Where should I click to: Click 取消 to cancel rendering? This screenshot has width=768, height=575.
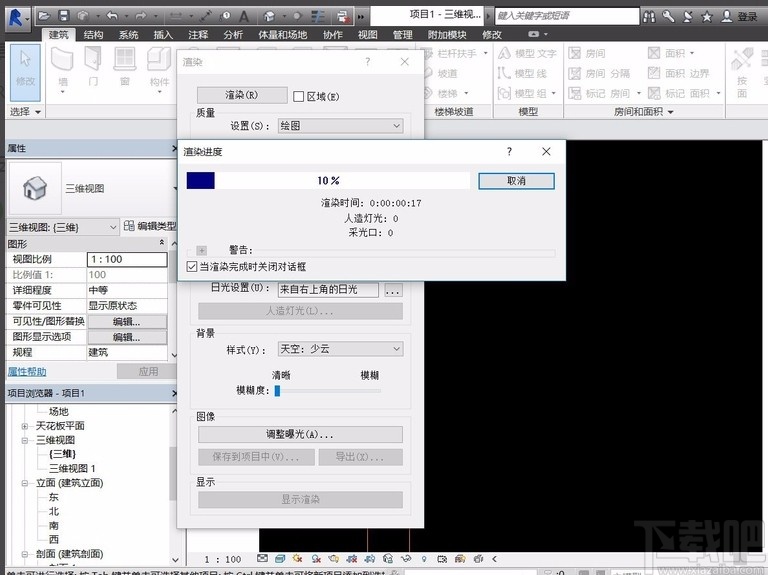click(x=516, y=181)
